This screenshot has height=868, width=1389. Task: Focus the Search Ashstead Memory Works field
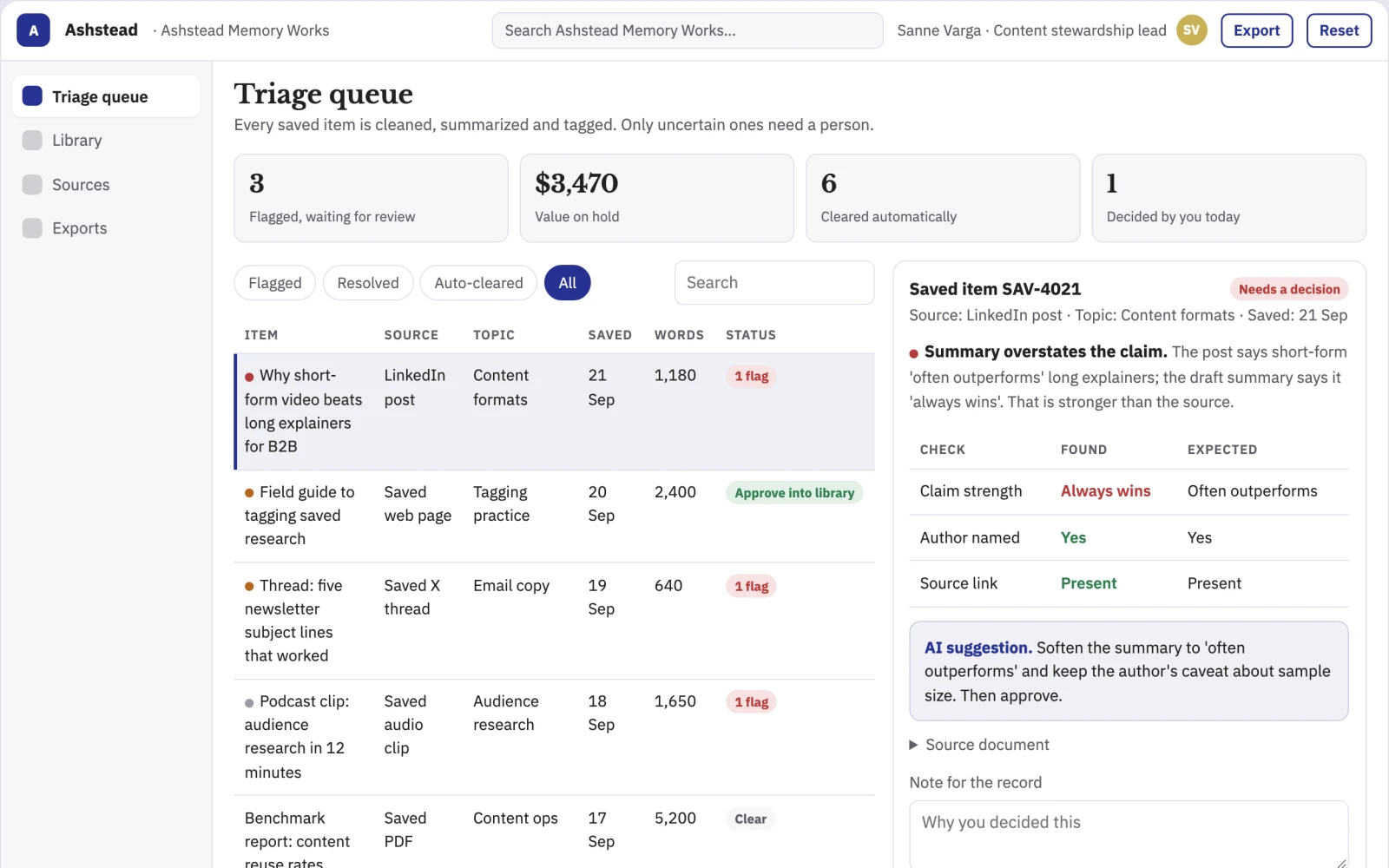[x=688, y=30]
